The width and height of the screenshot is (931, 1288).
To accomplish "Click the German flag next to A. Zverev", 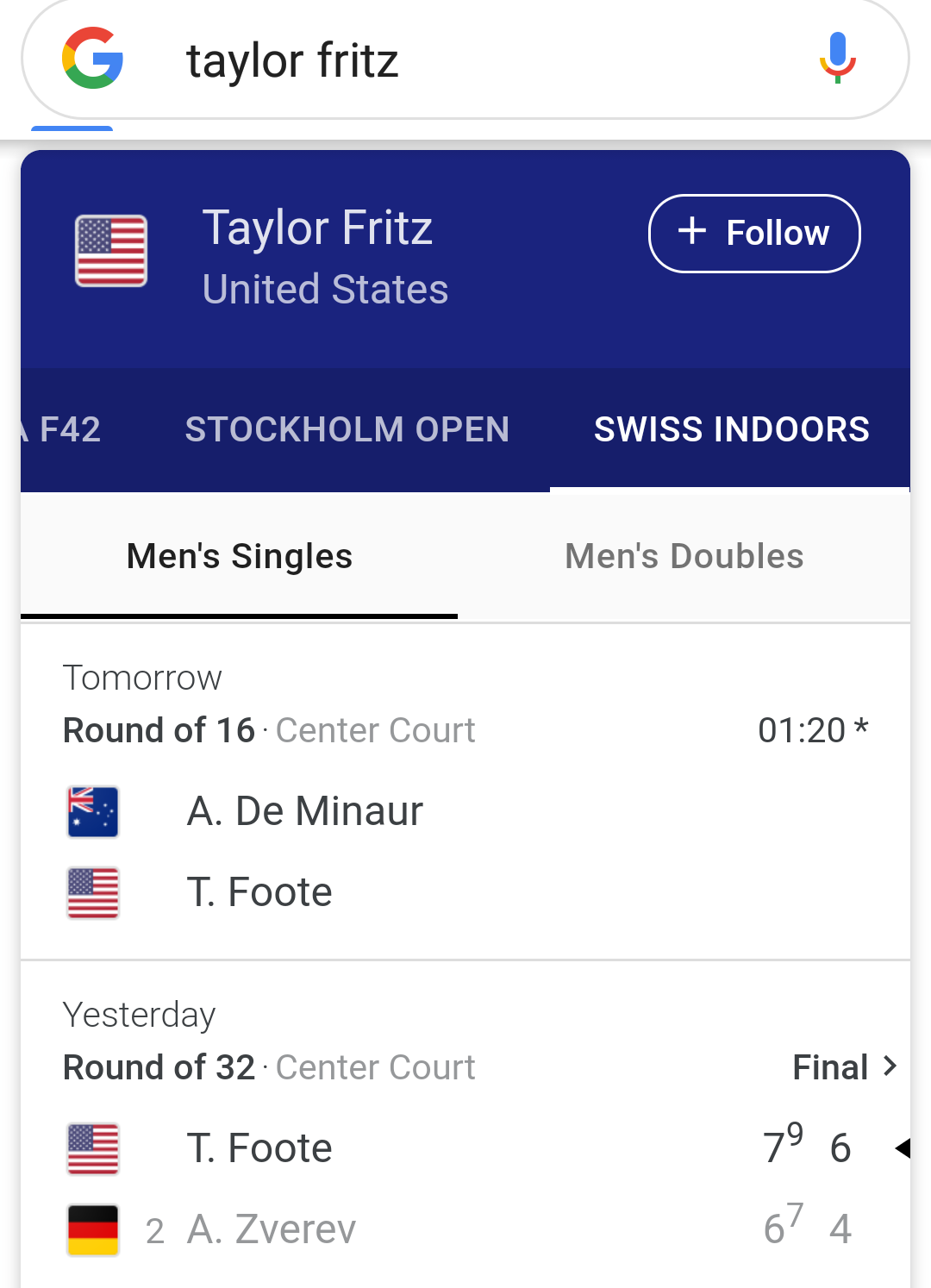I will coord(93,1230).
